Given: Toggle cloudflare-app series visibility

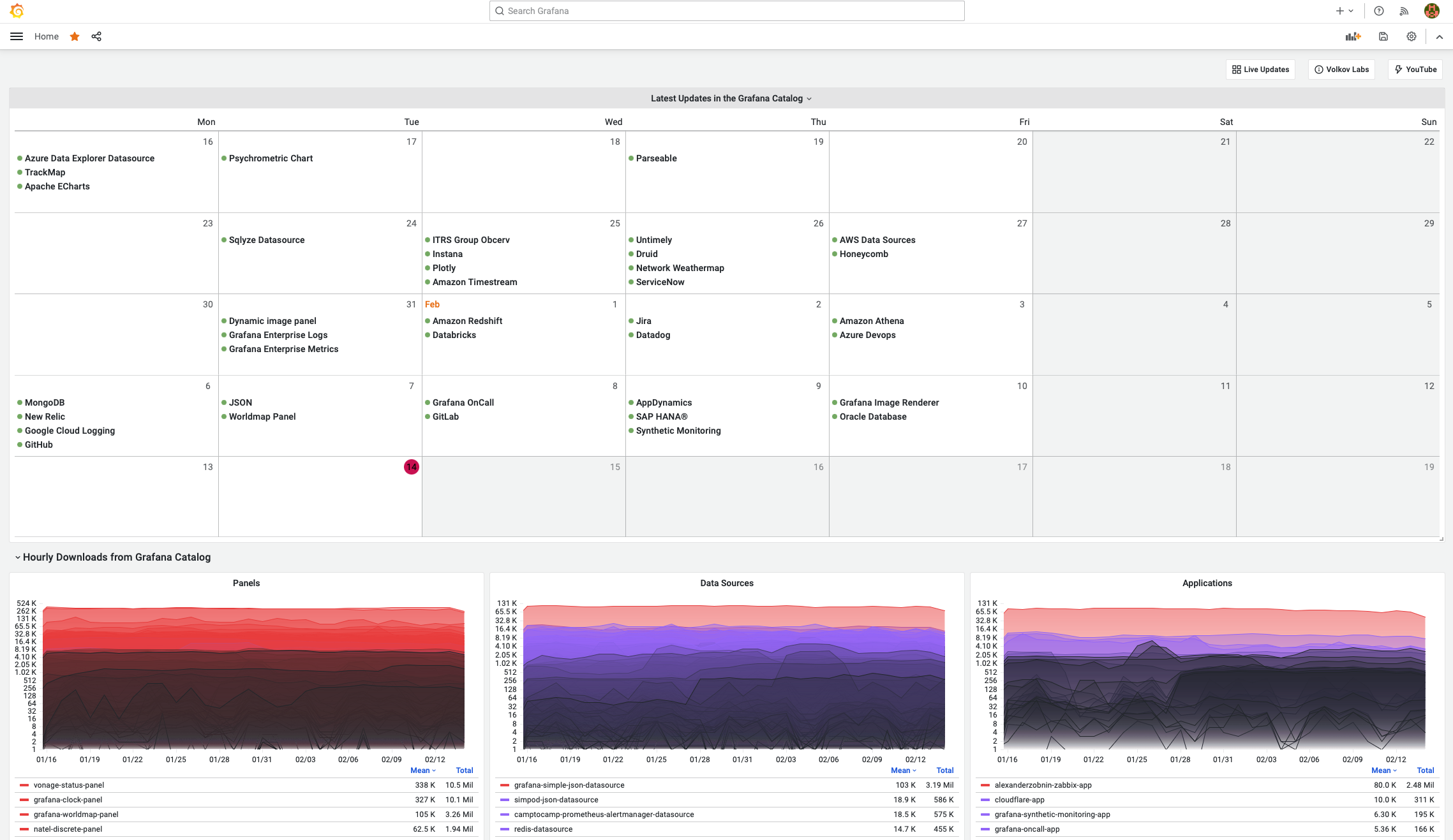Looking at the screenshot, I should tap(1019, 800).
